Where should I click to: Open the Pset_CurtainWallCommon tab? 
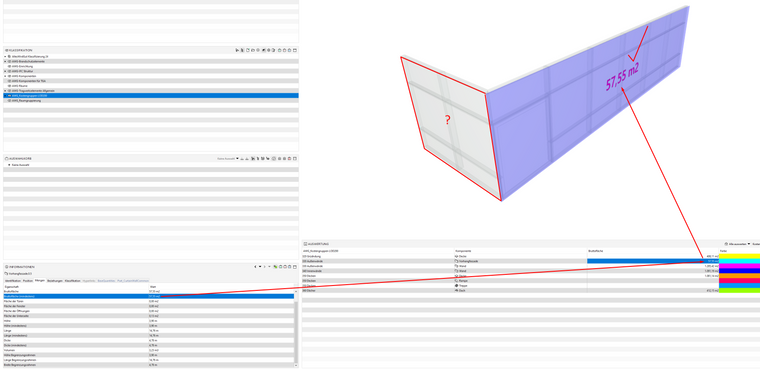tap(133, 281)
